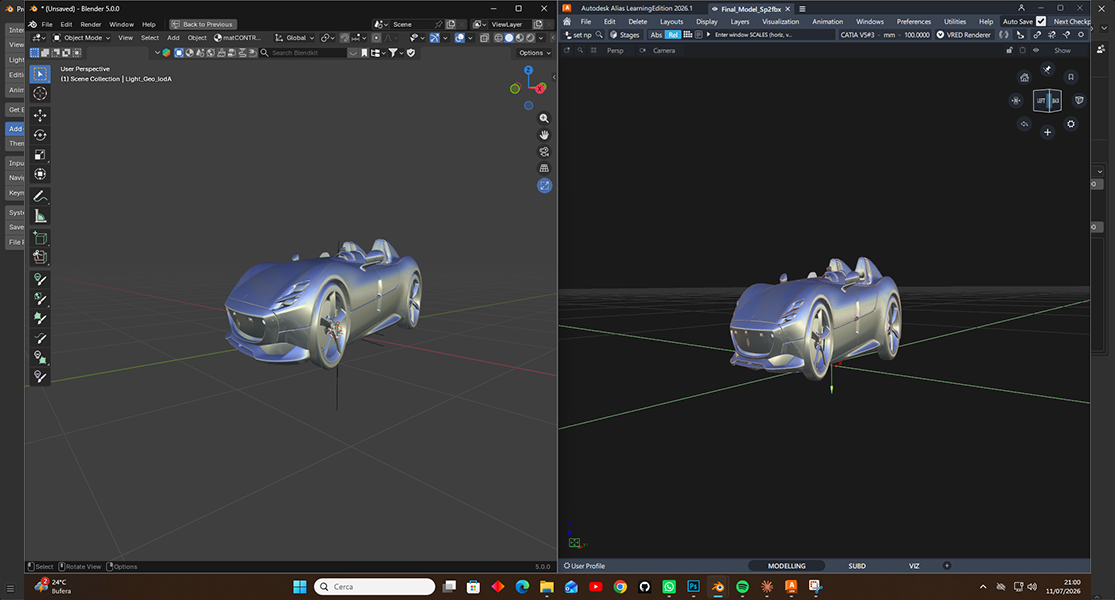The image size is (1115, 600).
Task: Toggle camera view in Blender's viewport
Action: (544, 152)
